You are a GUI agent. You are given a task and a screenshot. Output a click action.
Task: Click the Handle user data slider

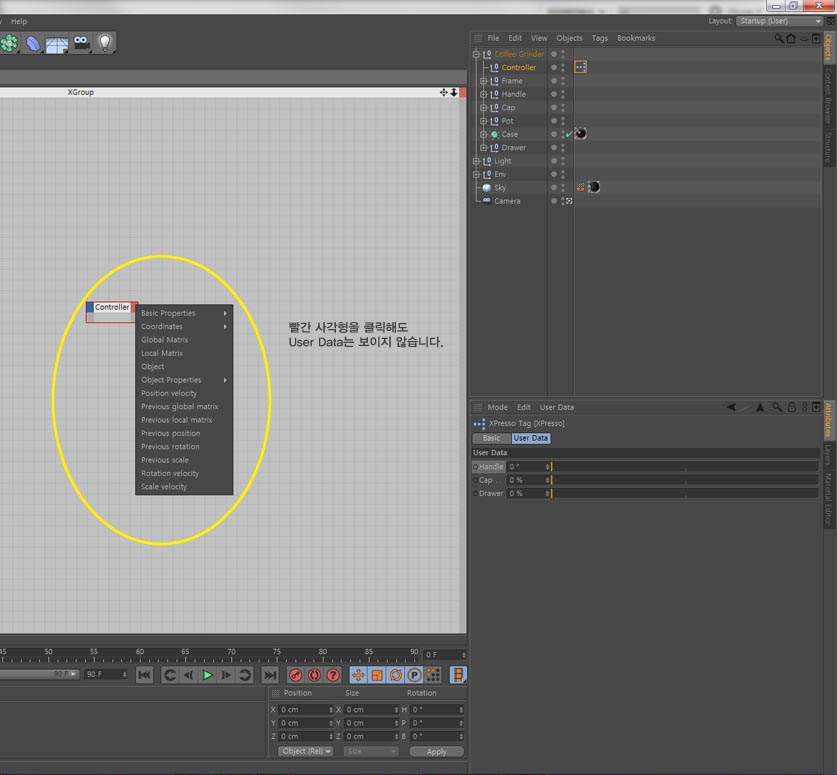coord(684,467)
